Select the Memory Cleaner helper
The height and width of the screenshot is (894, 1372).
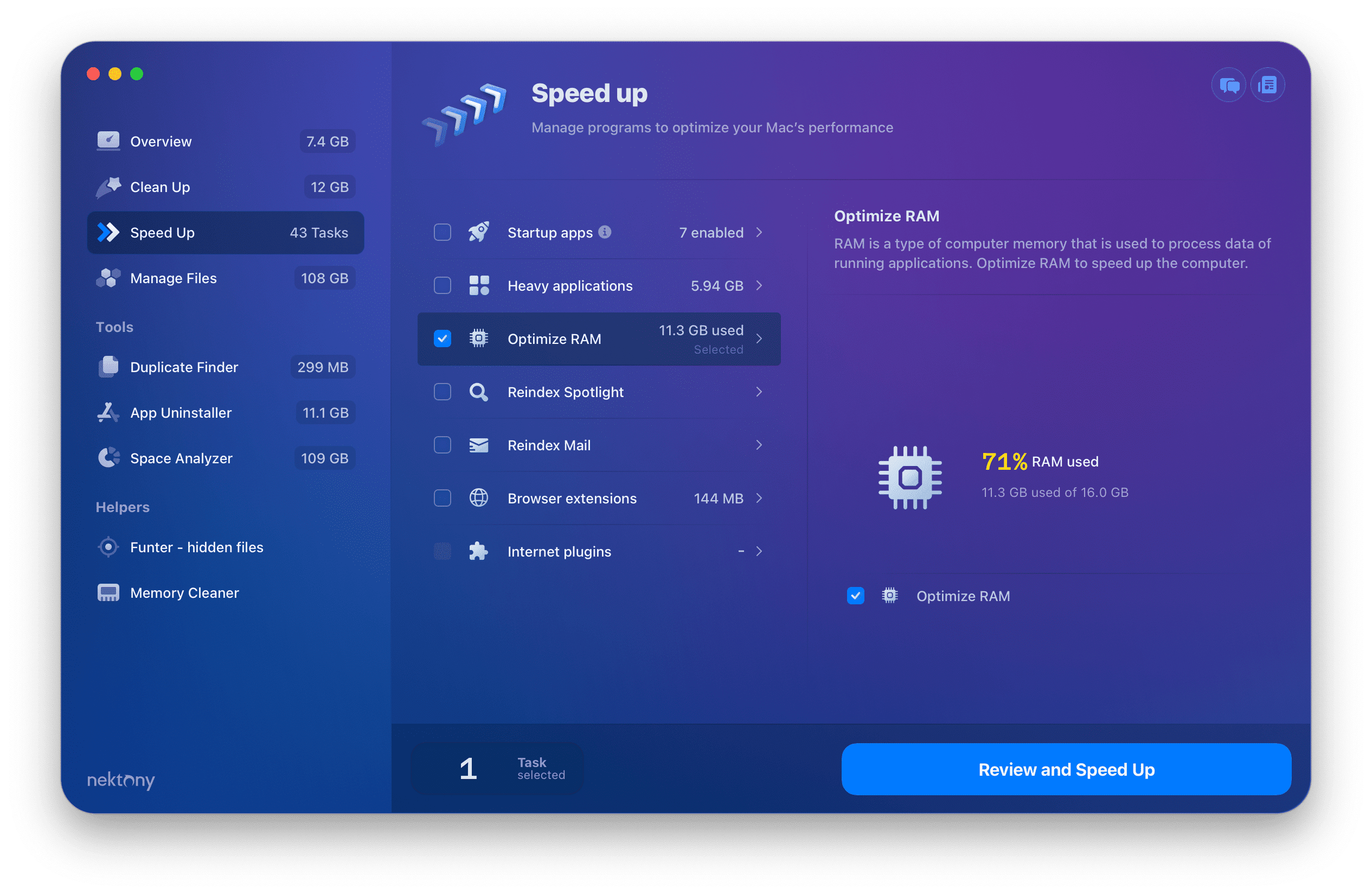(x=185, y=593)
